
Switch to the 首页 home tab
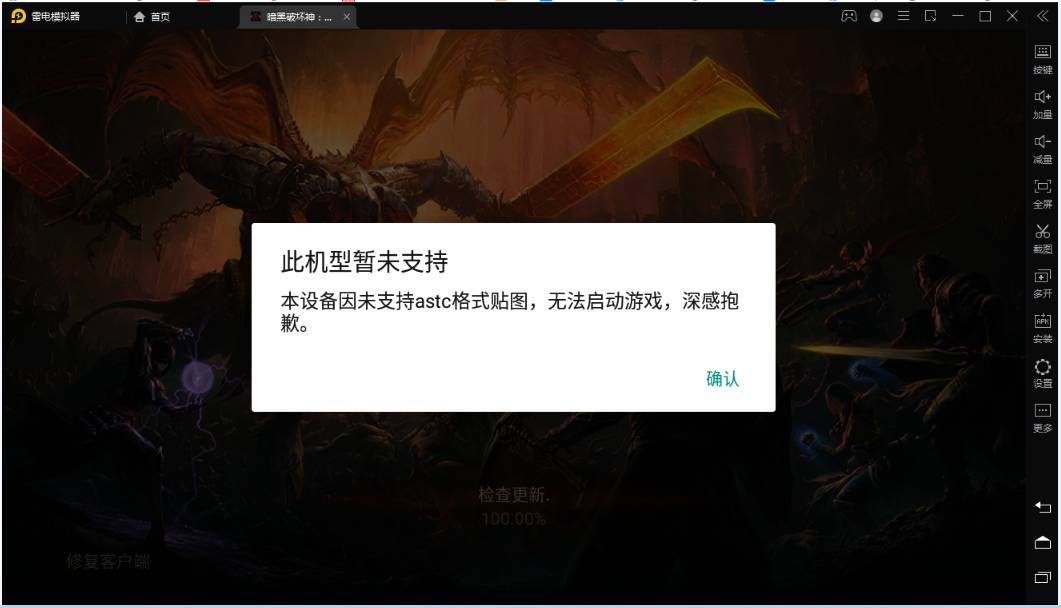coord(152,17)
